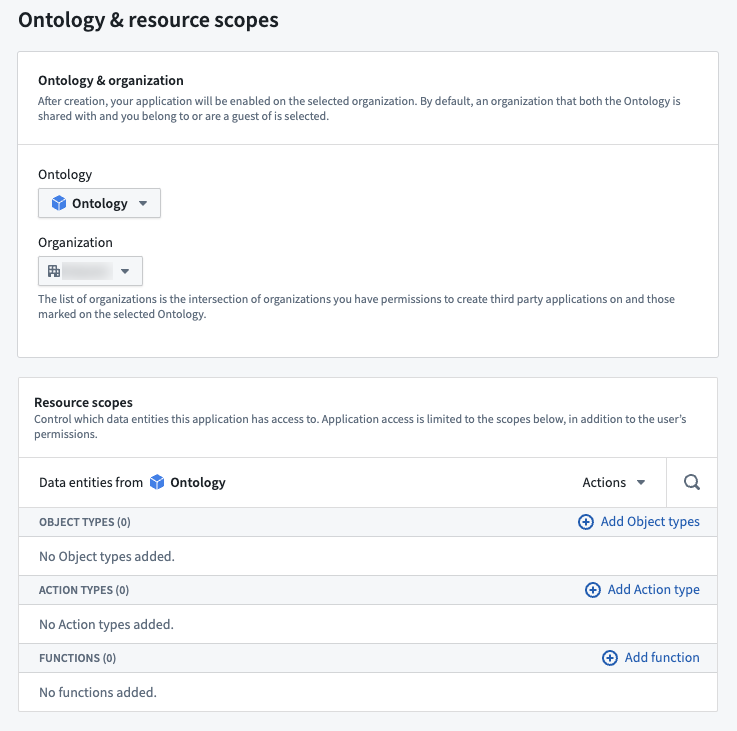
Task: Click the caret arrow next to Actions
Action: coord(641,482)
